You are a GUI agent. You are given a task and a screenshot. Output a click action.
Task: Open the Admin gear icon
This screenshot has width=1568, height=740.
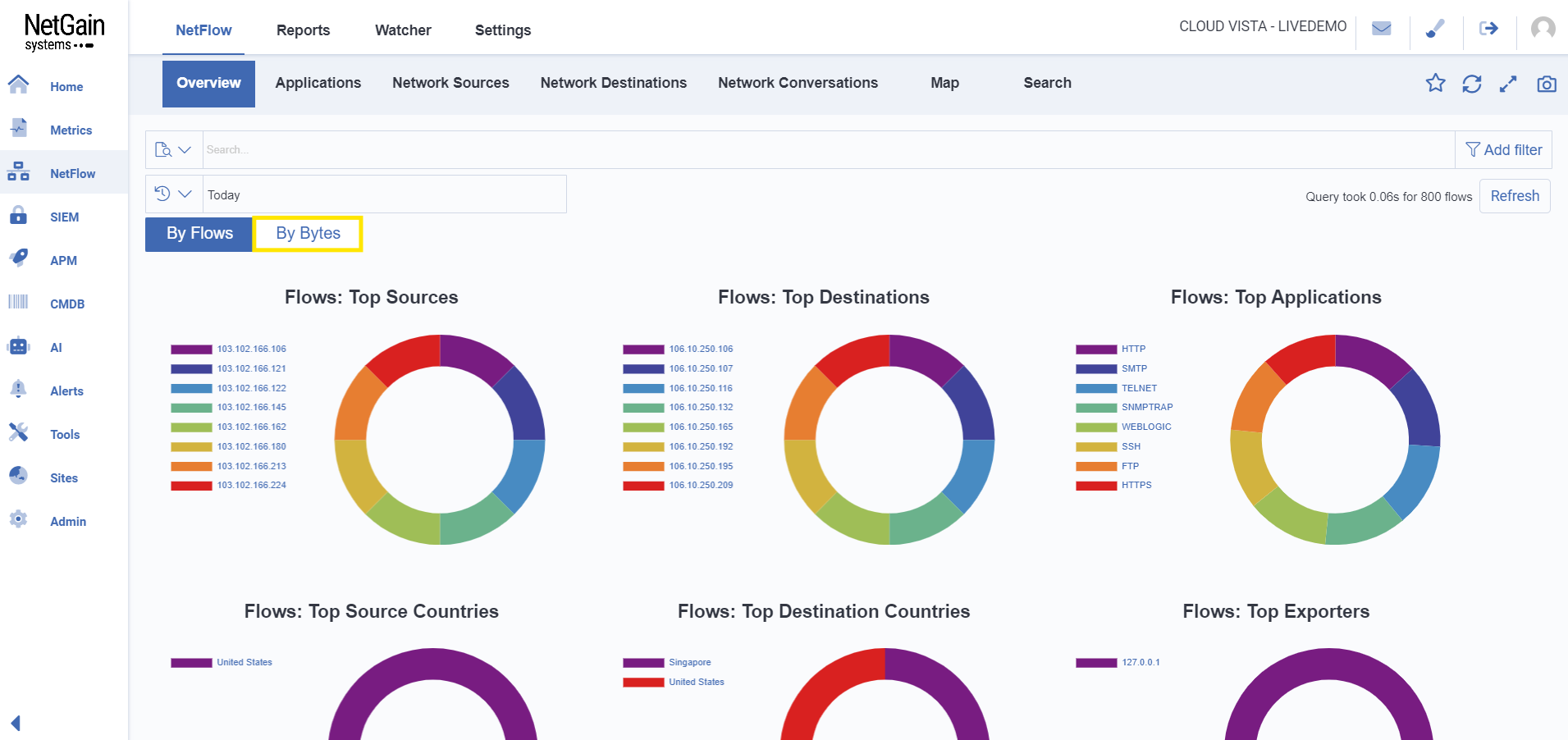[18, 519]
